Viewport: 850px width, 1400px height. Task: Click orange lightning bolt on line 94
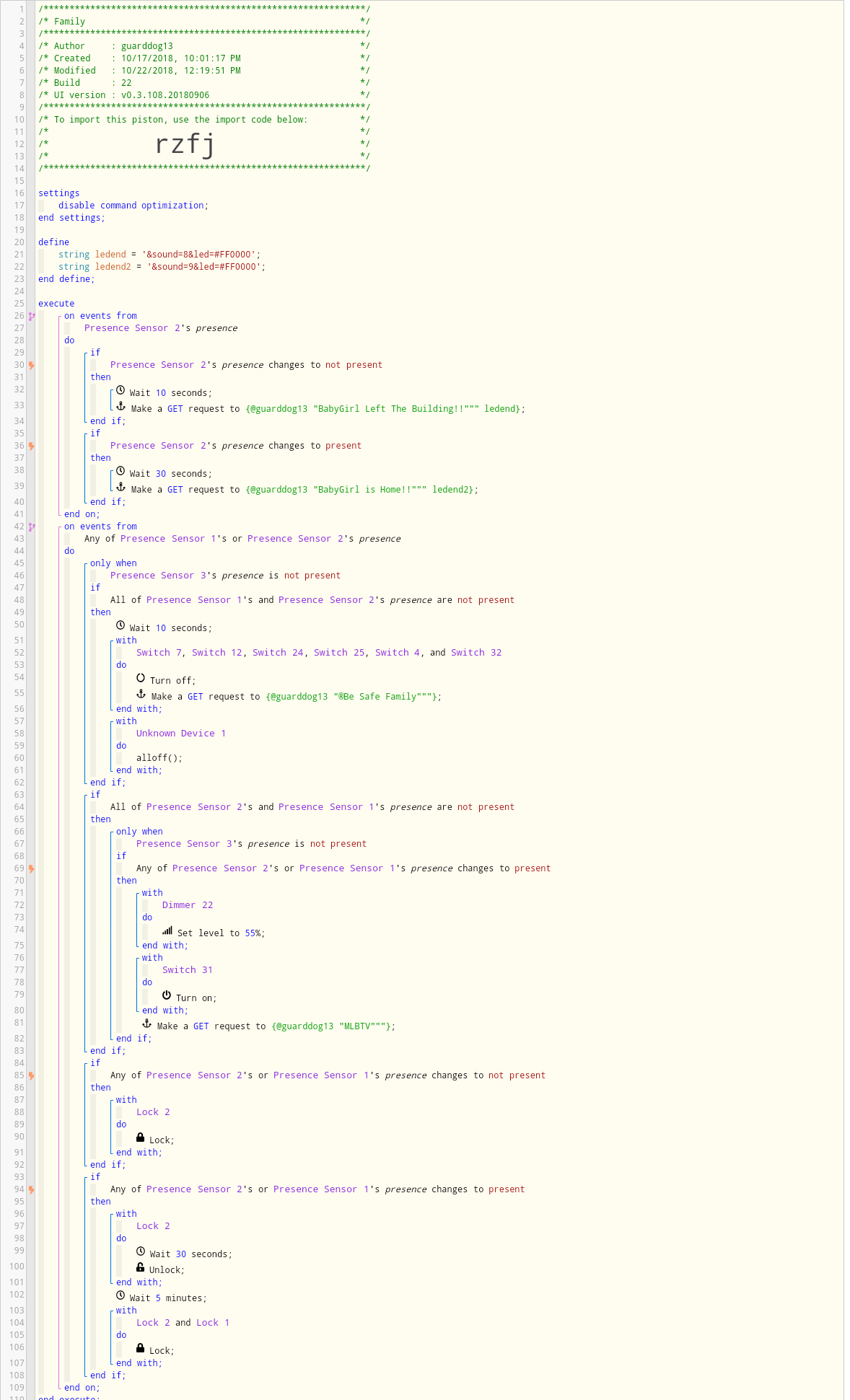31,1189
